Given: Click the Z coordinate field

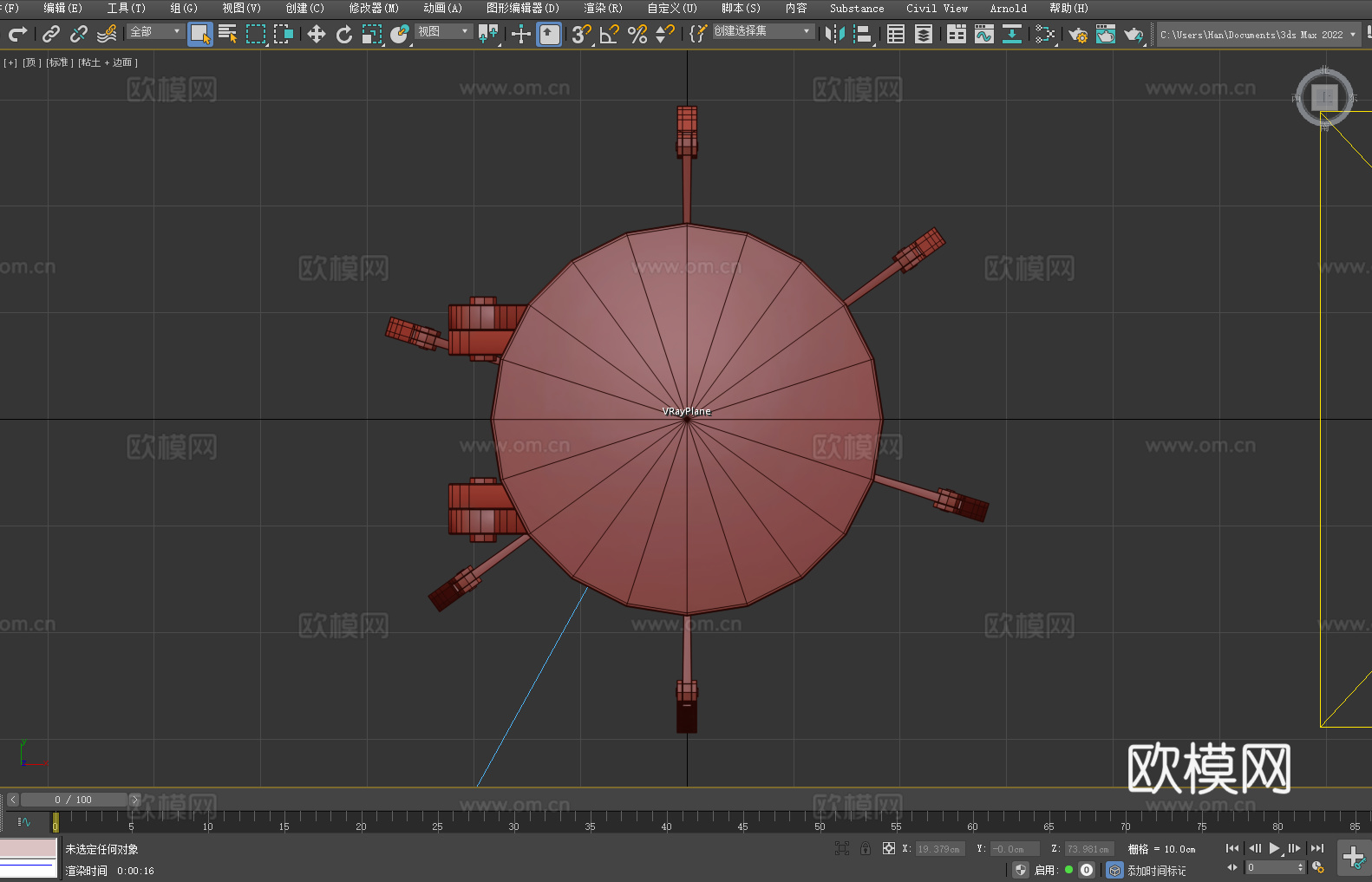Looking at the screenshot, I should [x=1088, y=849].
